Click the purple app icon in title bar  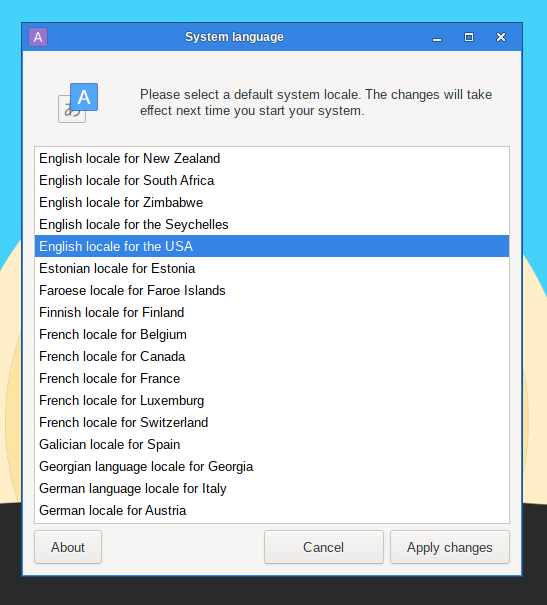coord(38,37)
